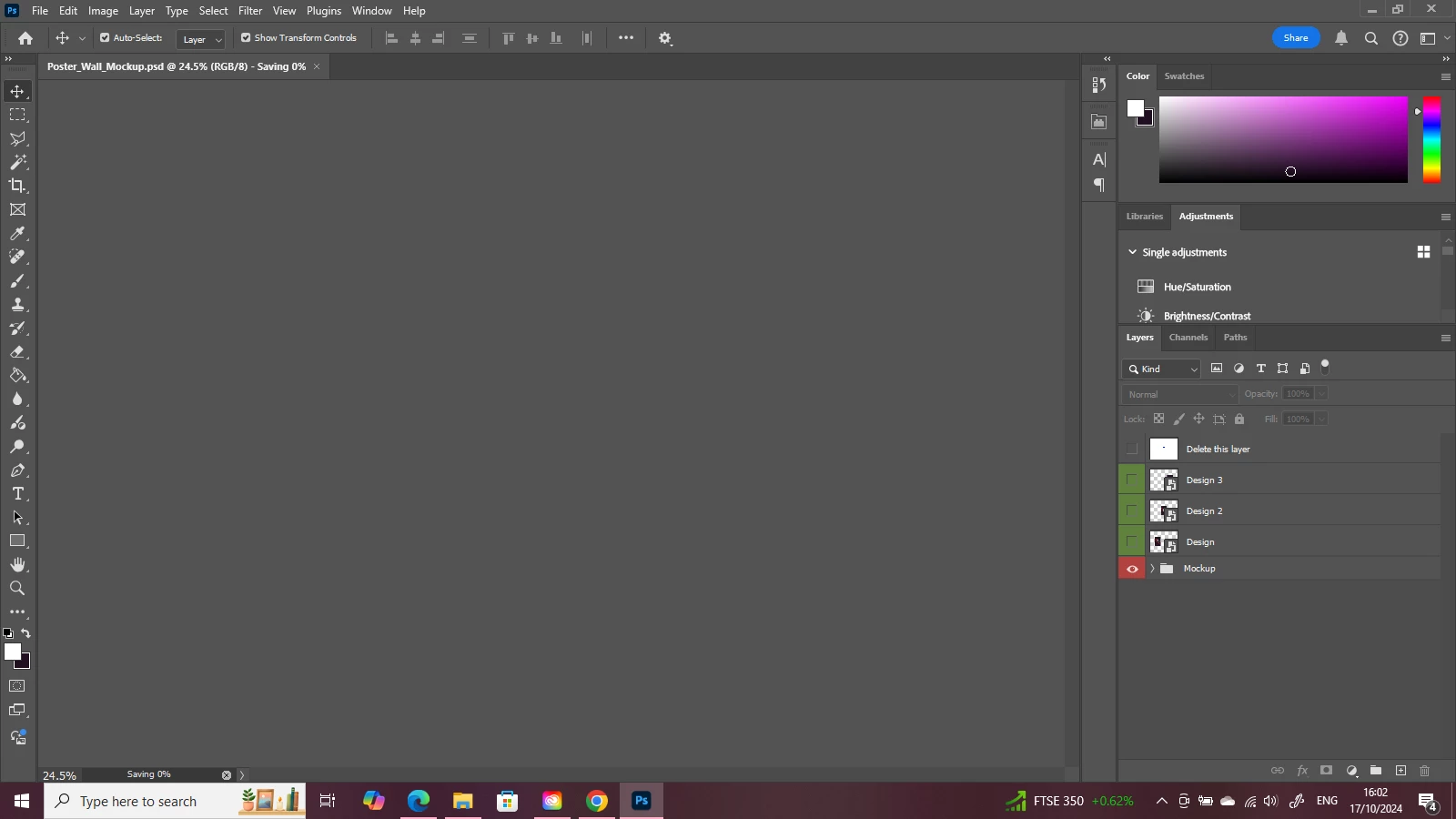Viewport: 1456px width, 819px height.
Task: Click the Share button
Action: coord(1296,38)
